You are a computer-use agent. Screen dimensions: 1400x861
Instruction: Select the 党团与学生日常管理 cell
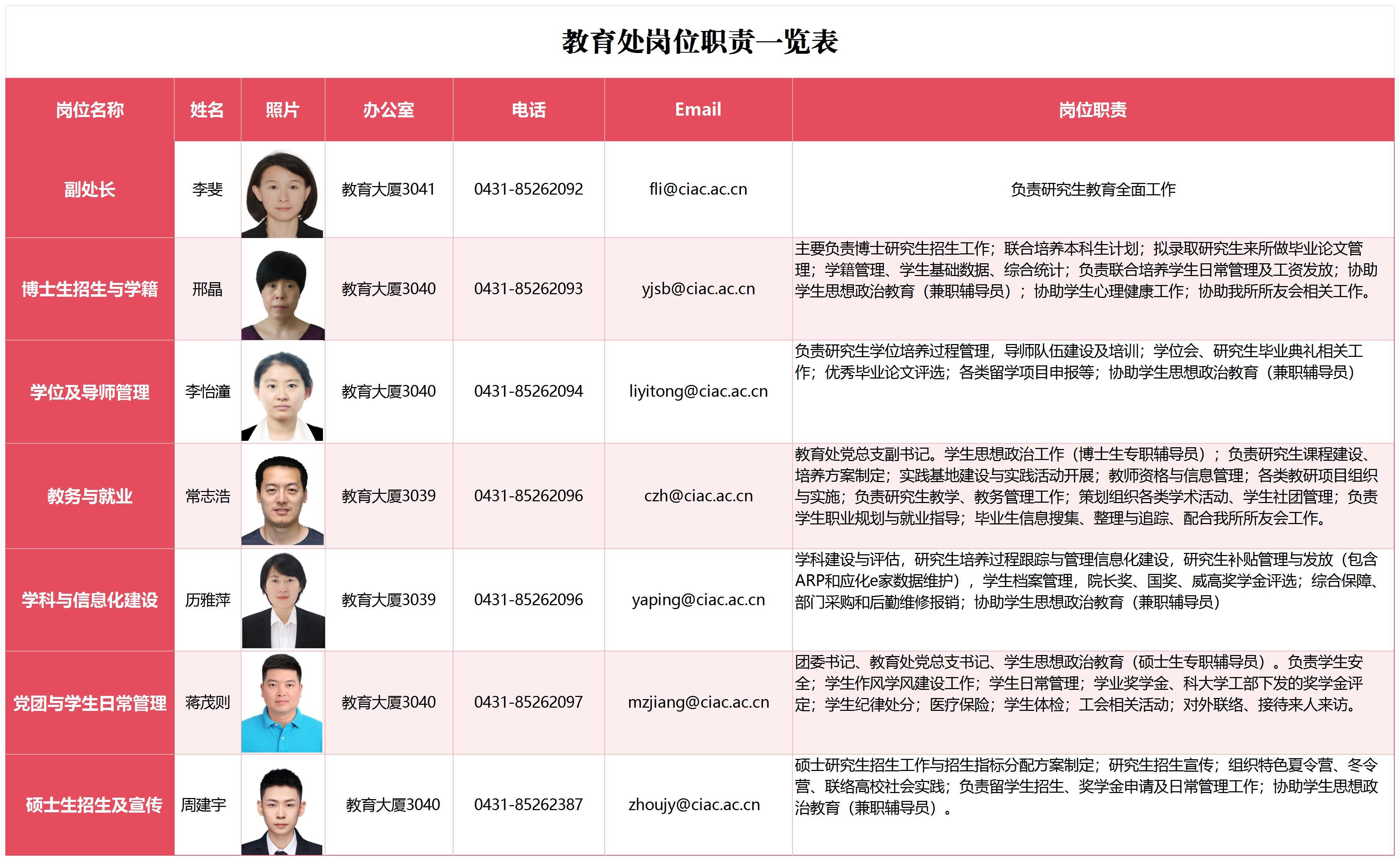pos(89,703)
